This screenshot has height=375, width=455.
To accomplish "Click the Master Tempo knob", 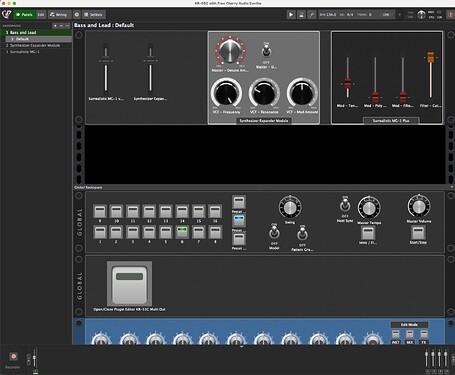I will point(369,207).
